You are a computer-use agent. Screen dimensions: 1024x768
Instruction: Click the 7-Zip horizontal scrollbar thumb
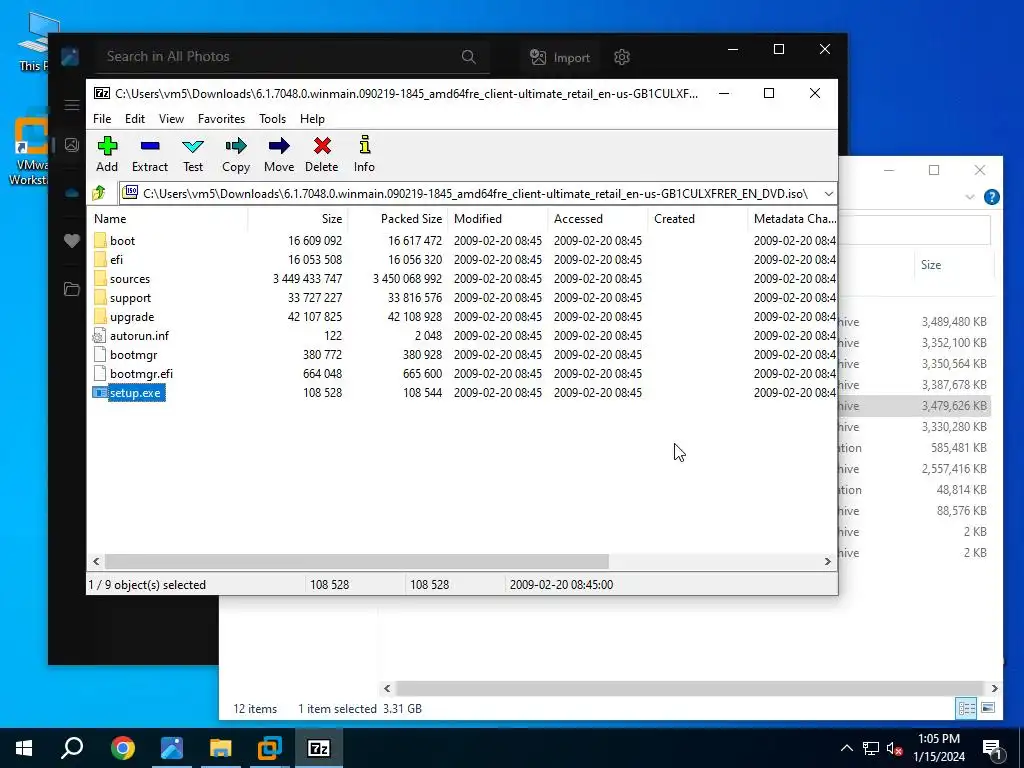[357, 562]
